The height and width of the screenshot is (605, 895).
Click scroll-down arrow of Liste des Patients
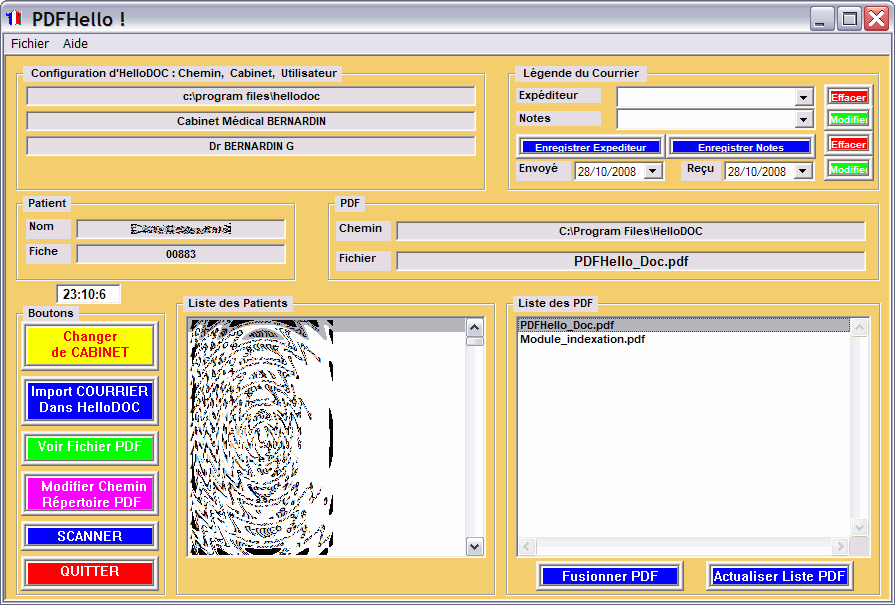click(x=474, y=546)
